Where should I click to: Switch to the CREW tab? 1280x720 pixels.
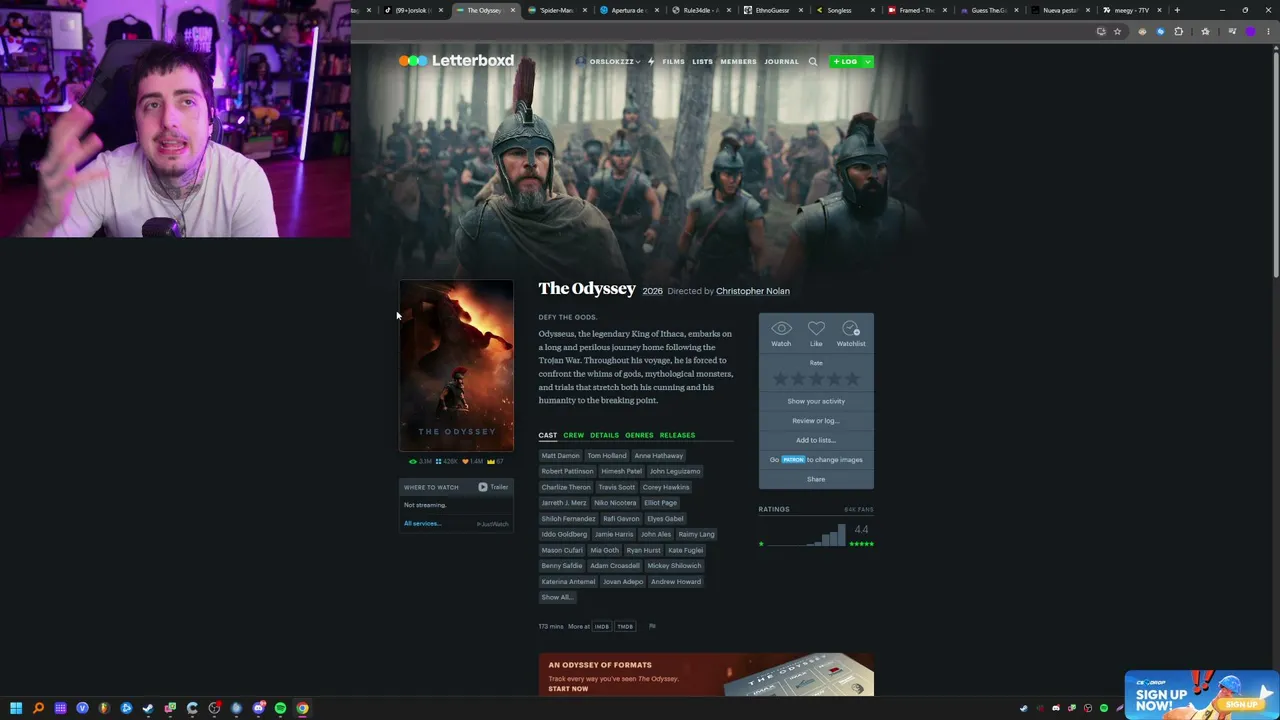(573, 435)
